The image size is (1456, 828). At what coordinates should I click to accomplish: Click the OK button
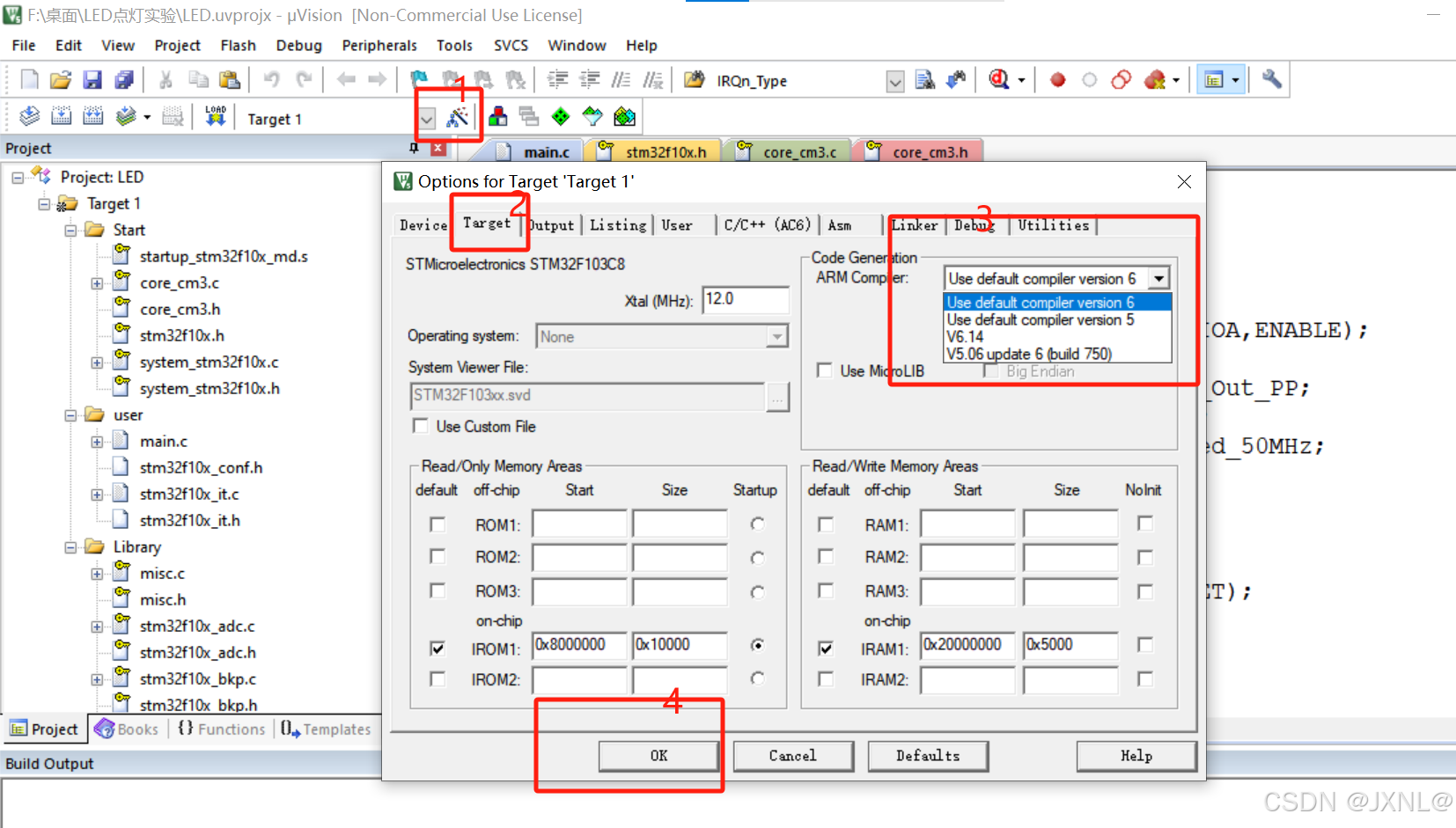pyautogui.click(x=659, y=756)
